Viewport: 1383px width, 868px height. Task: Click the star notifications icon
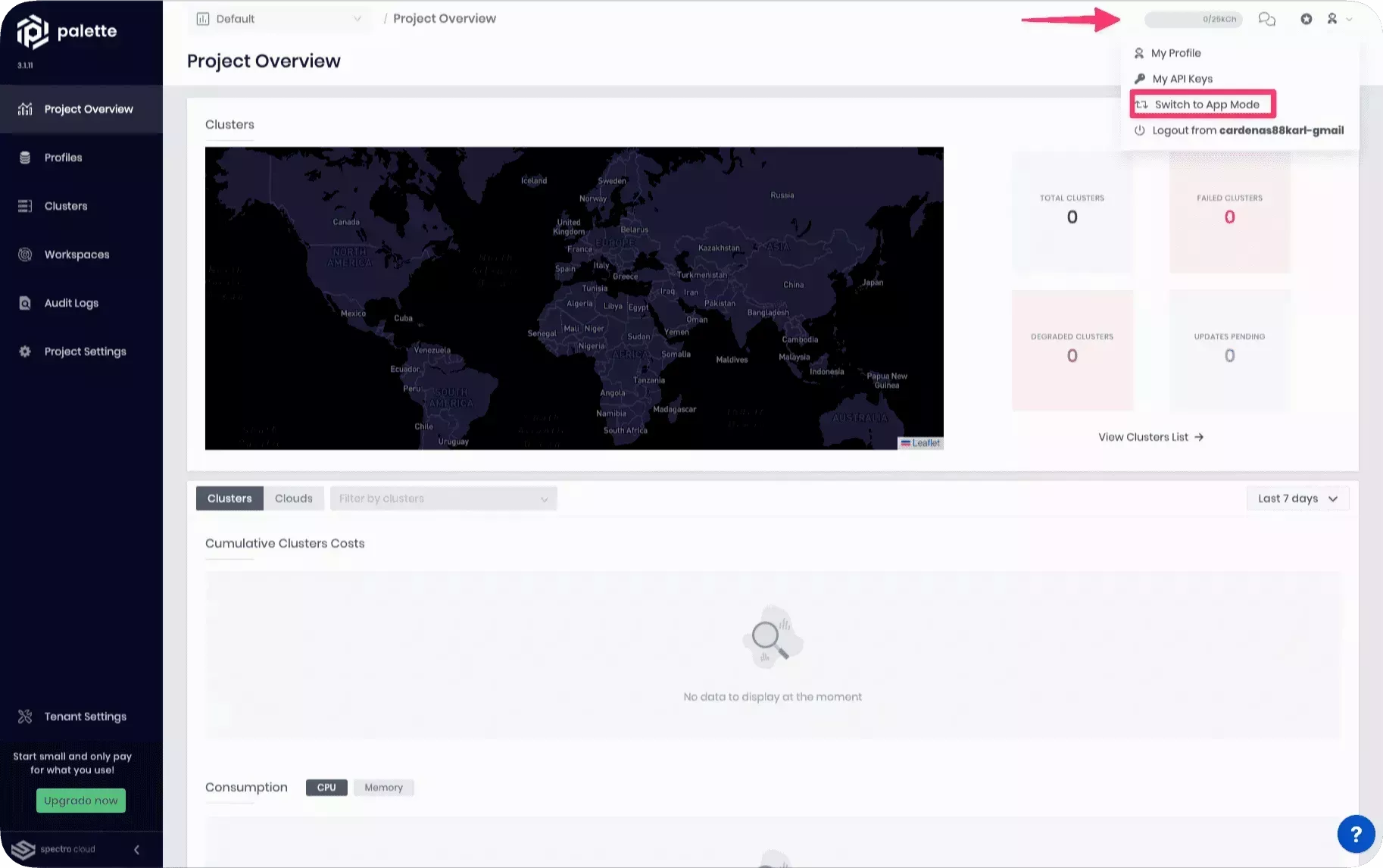coord(1306,19)
